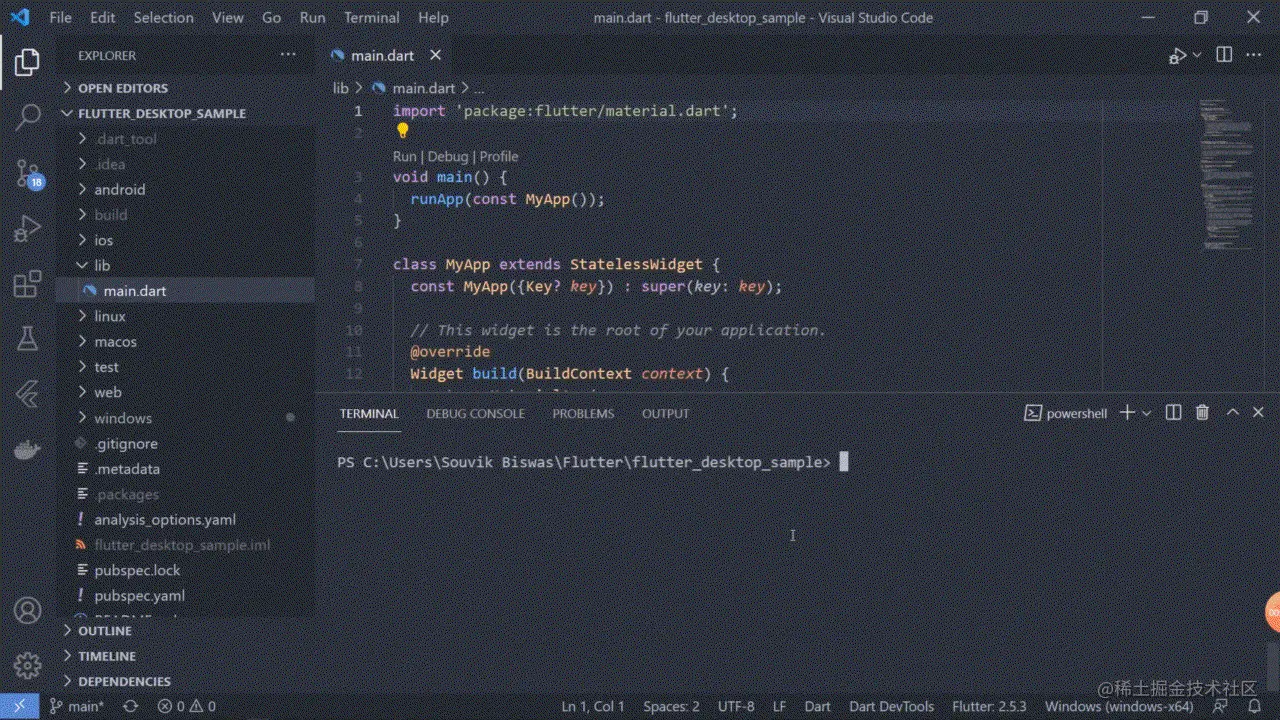Open the Testing flask icon

coord(27,338)
